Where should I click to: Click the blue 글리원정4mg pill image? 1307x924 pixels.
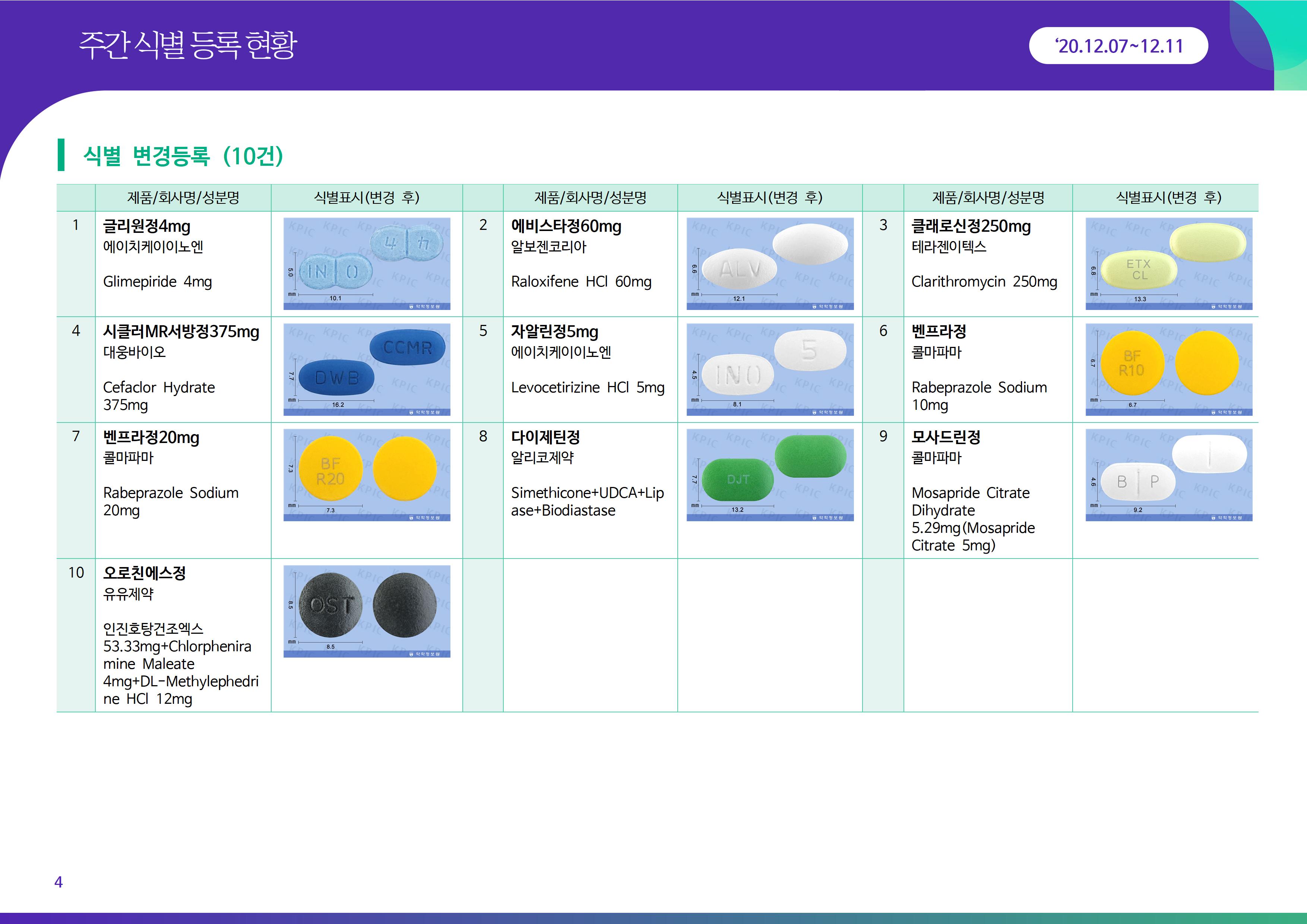tap(367, 263)
